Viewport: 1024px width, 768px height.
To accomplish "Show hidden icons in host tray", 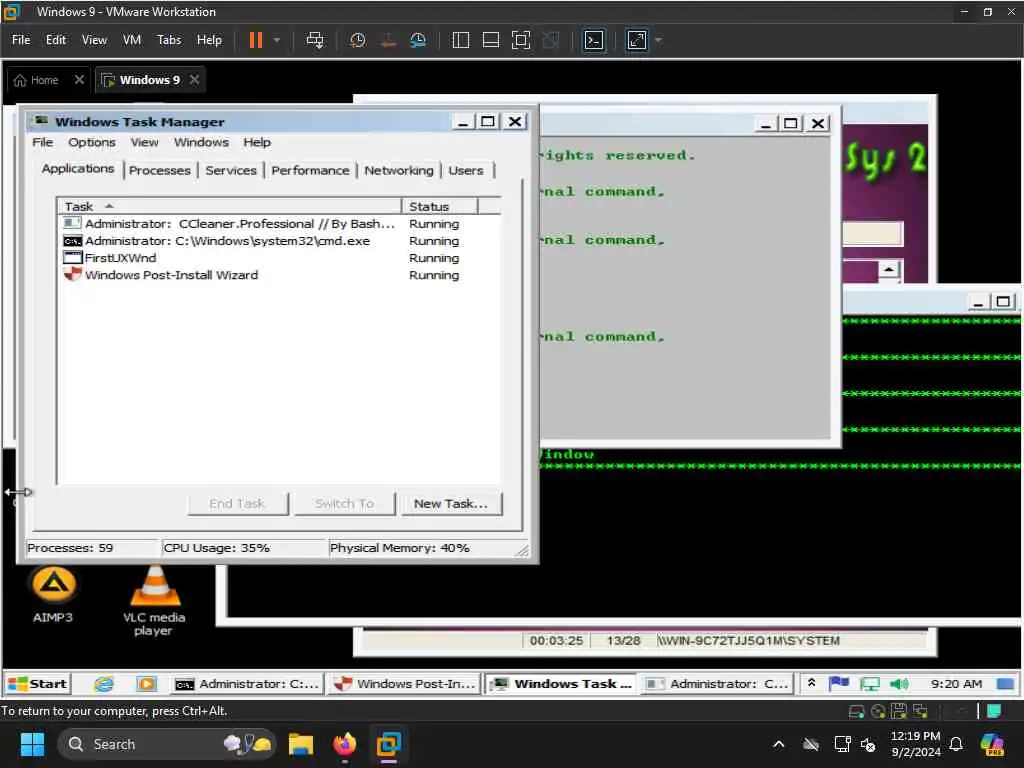I will pyautogui.click(x=778, y=744).
